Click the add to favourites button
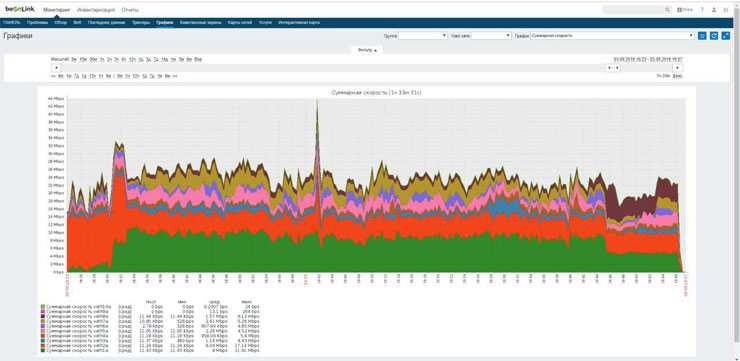Image resolution: width=740 pixels, height=361 pixels. [x=702, y=35]
